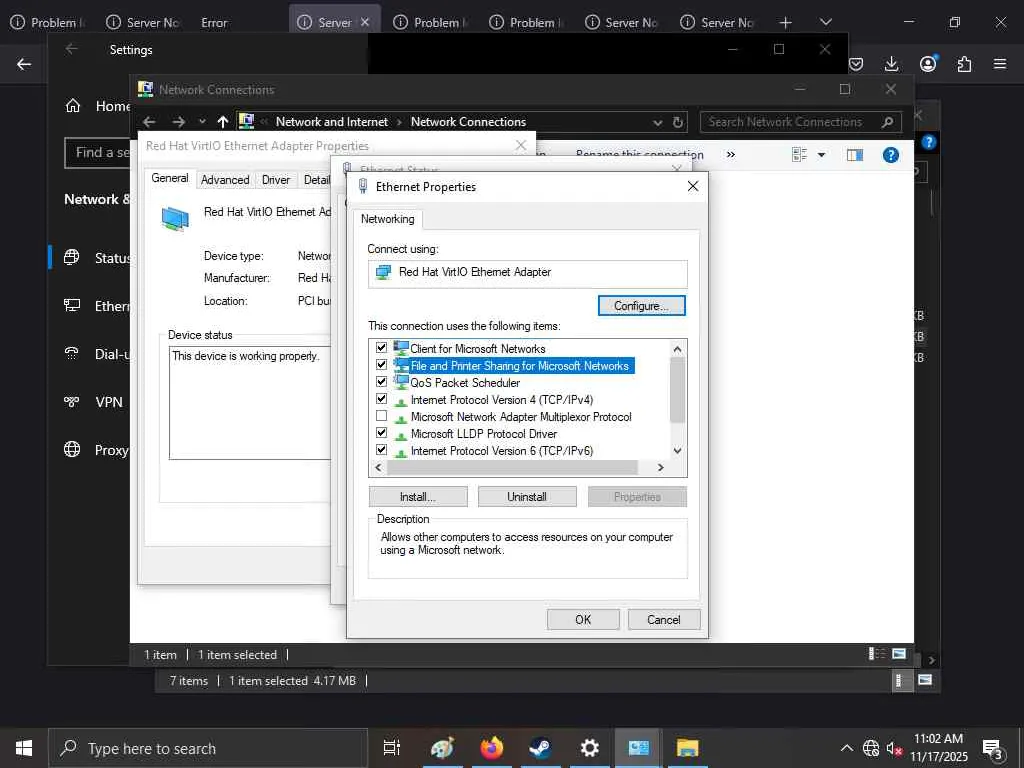
Task: Click horizontal scroll left arrow in items list
Action: click(378, 468)
